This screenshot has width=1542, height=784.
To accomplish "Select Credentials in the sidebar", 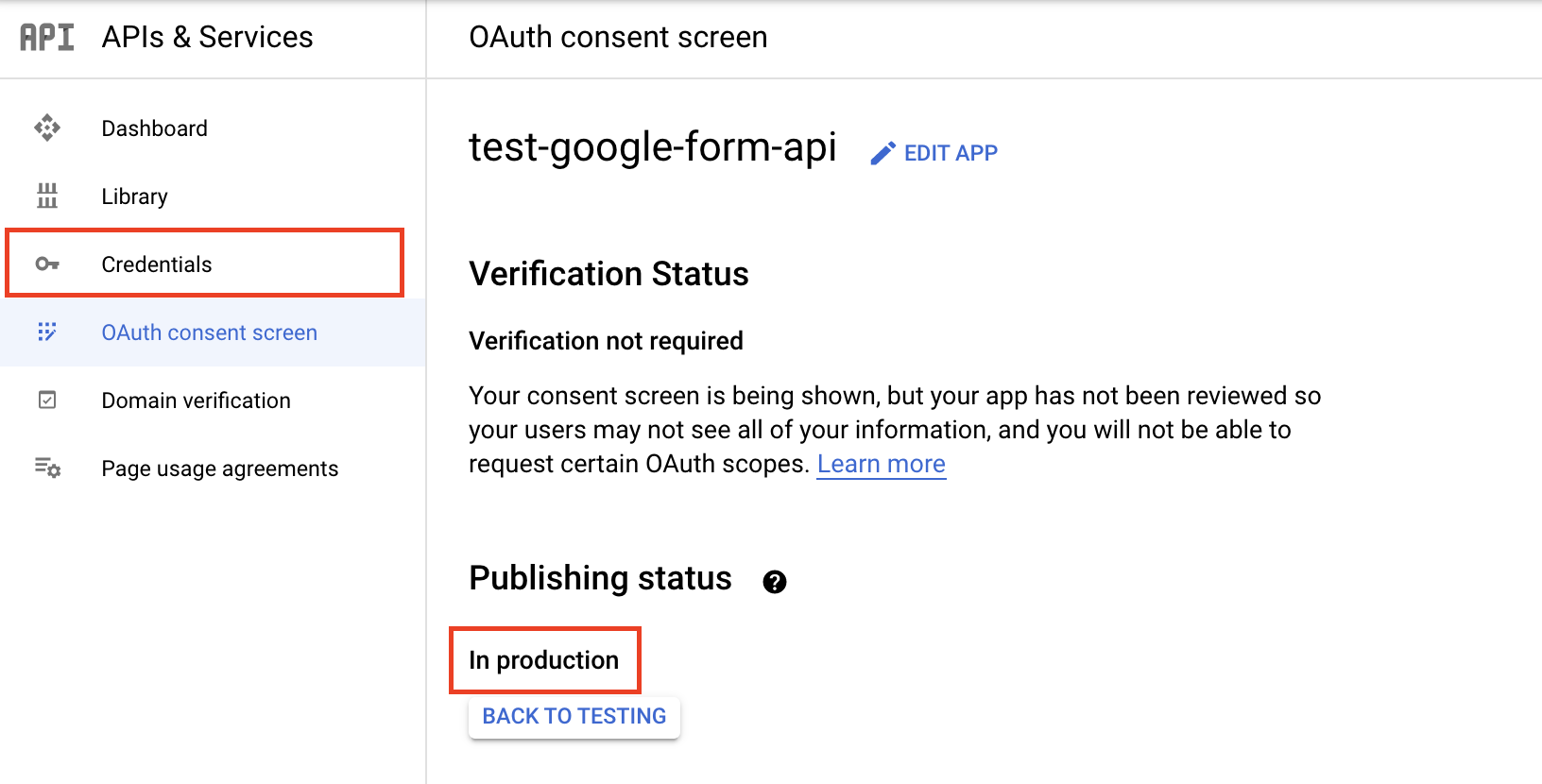I will 157,264.
